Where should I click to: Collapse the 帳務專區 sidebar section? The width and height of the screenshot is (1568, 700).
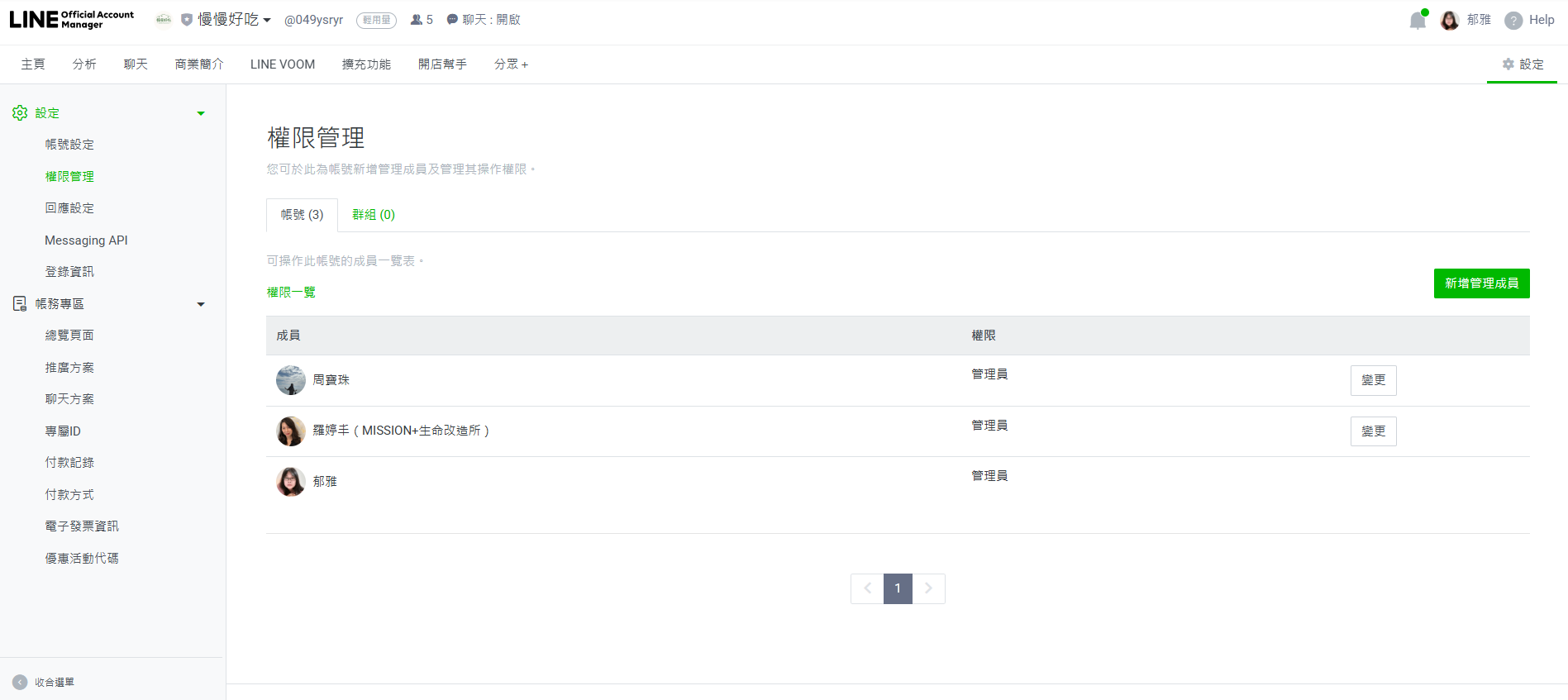201,304
